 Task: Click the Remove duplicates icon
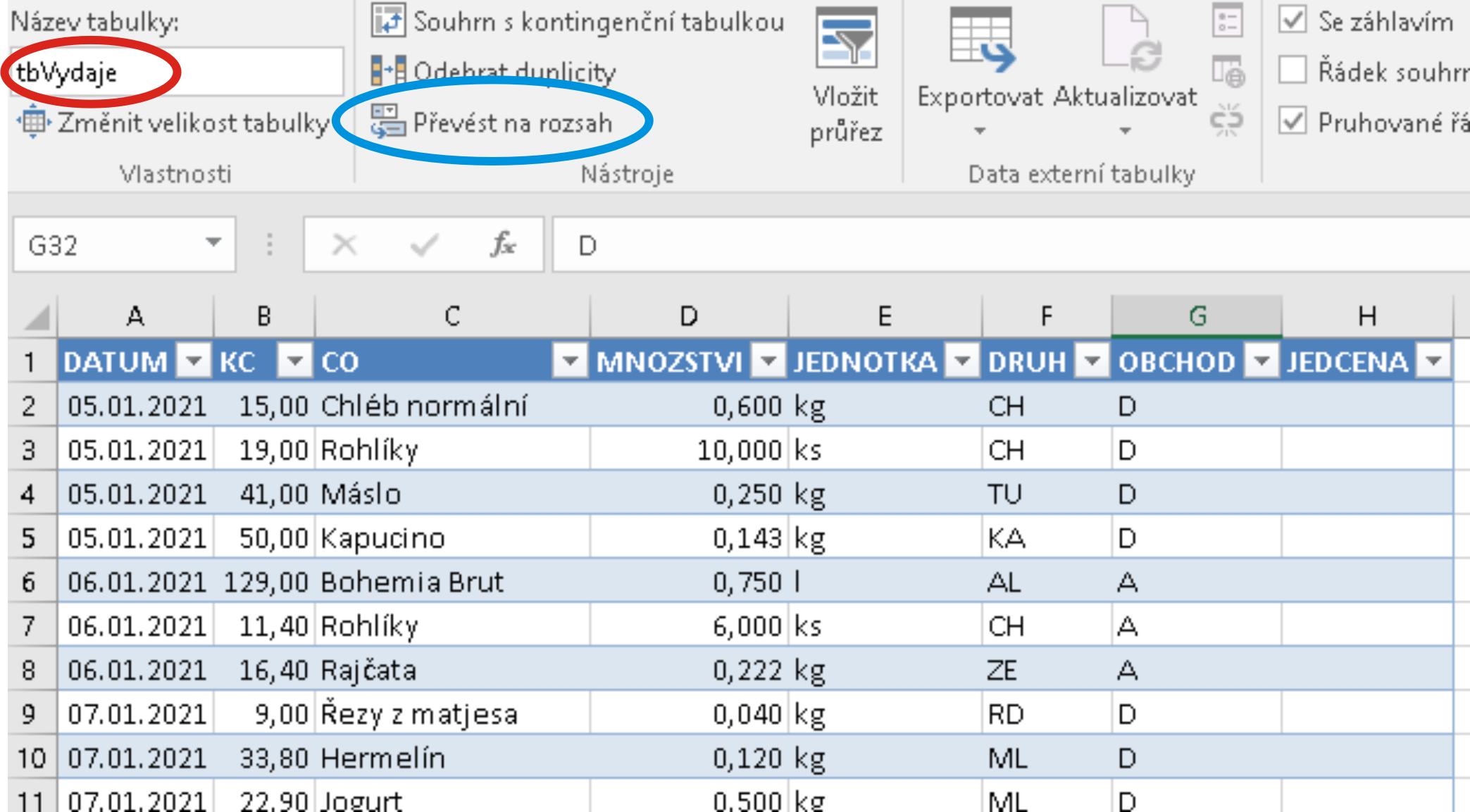[x=388, y=70]
